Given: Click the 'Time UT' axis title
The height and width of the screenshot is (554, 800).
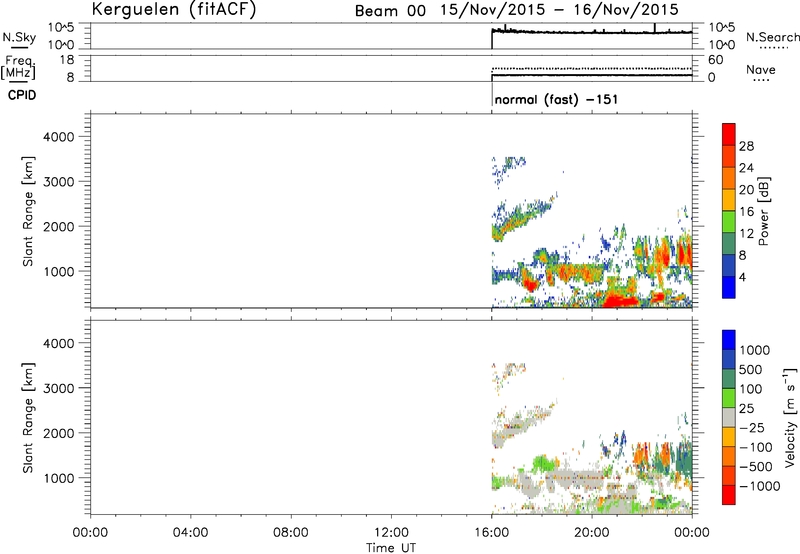Looking at the screenshot, I should point(391,548).
